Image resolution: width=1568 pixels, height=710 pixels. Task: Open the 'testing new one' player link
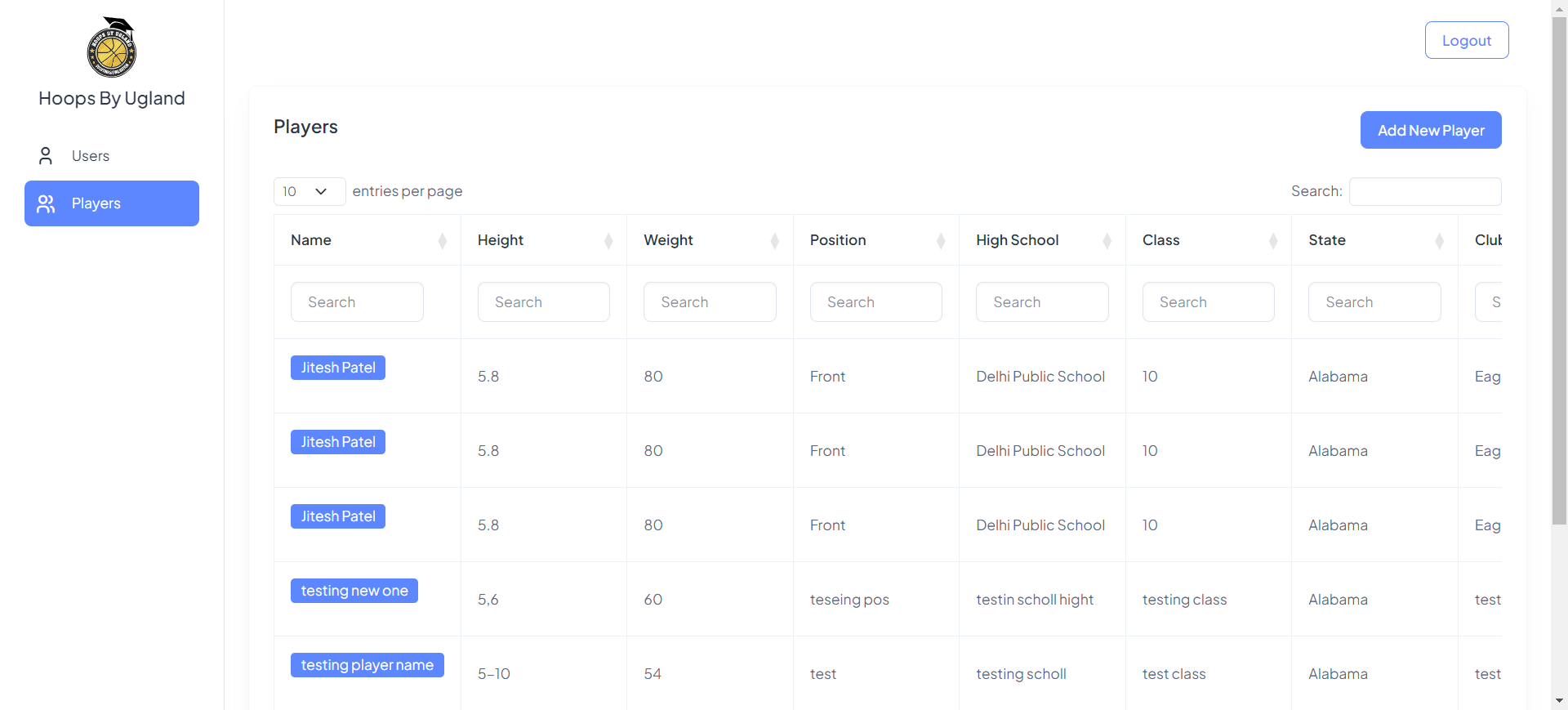coord(354,591)
